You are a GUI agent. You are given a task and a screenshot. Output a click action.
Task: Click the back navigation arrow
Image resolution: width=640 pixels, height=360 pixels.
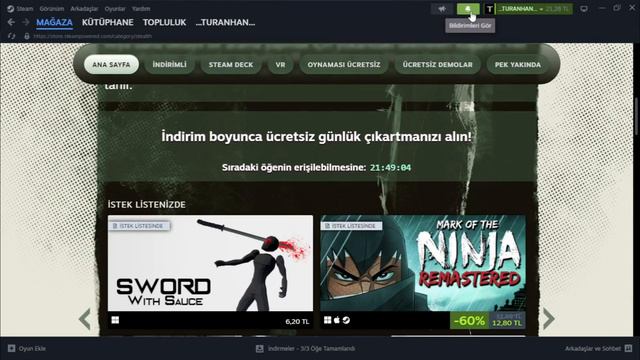pyautogui.click(x=11, y=22)
